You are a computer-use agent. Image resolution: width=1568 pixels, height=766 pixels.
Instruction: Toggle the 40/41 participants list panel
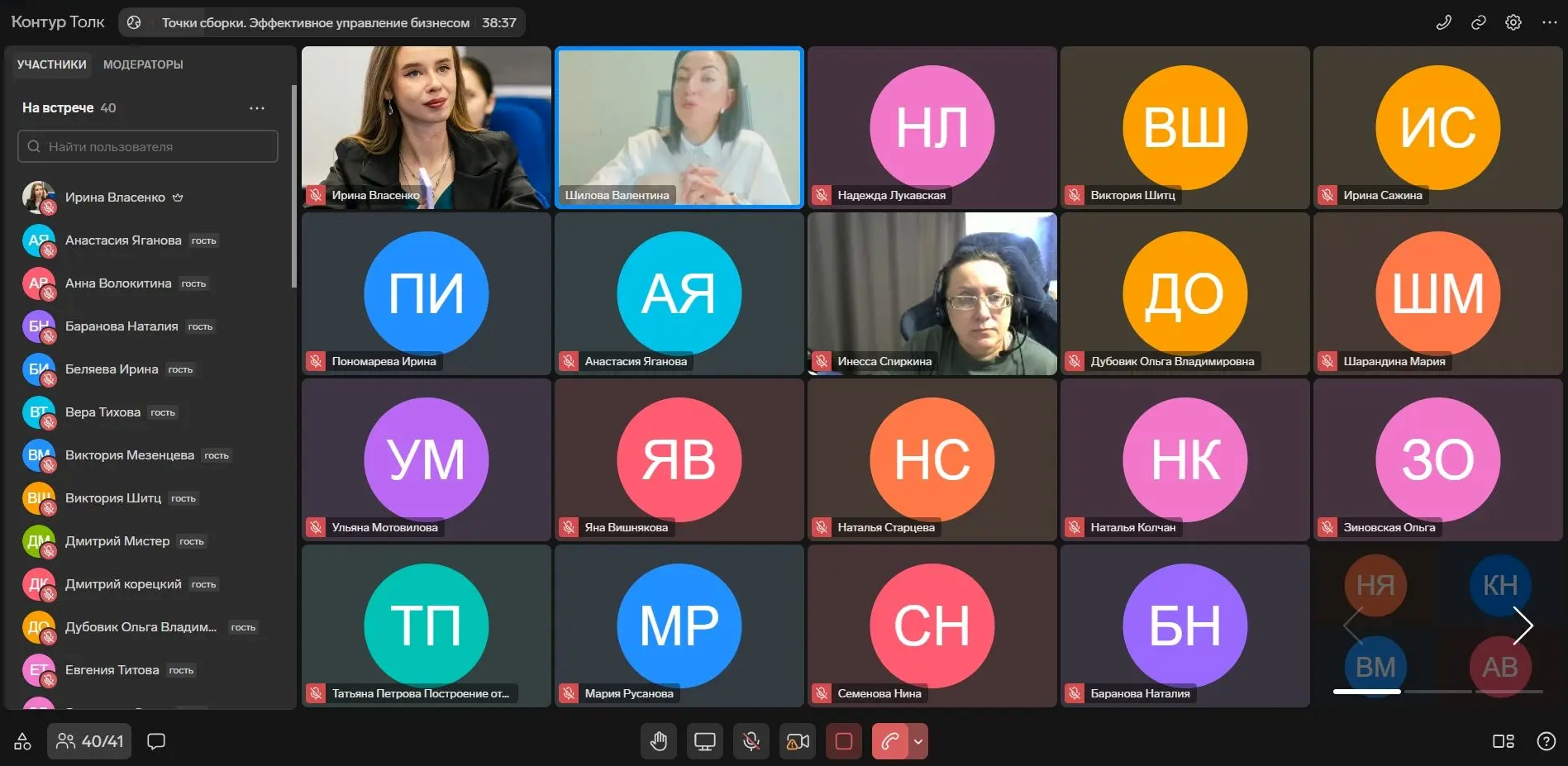pyautogui.click(x=90, y=741)
